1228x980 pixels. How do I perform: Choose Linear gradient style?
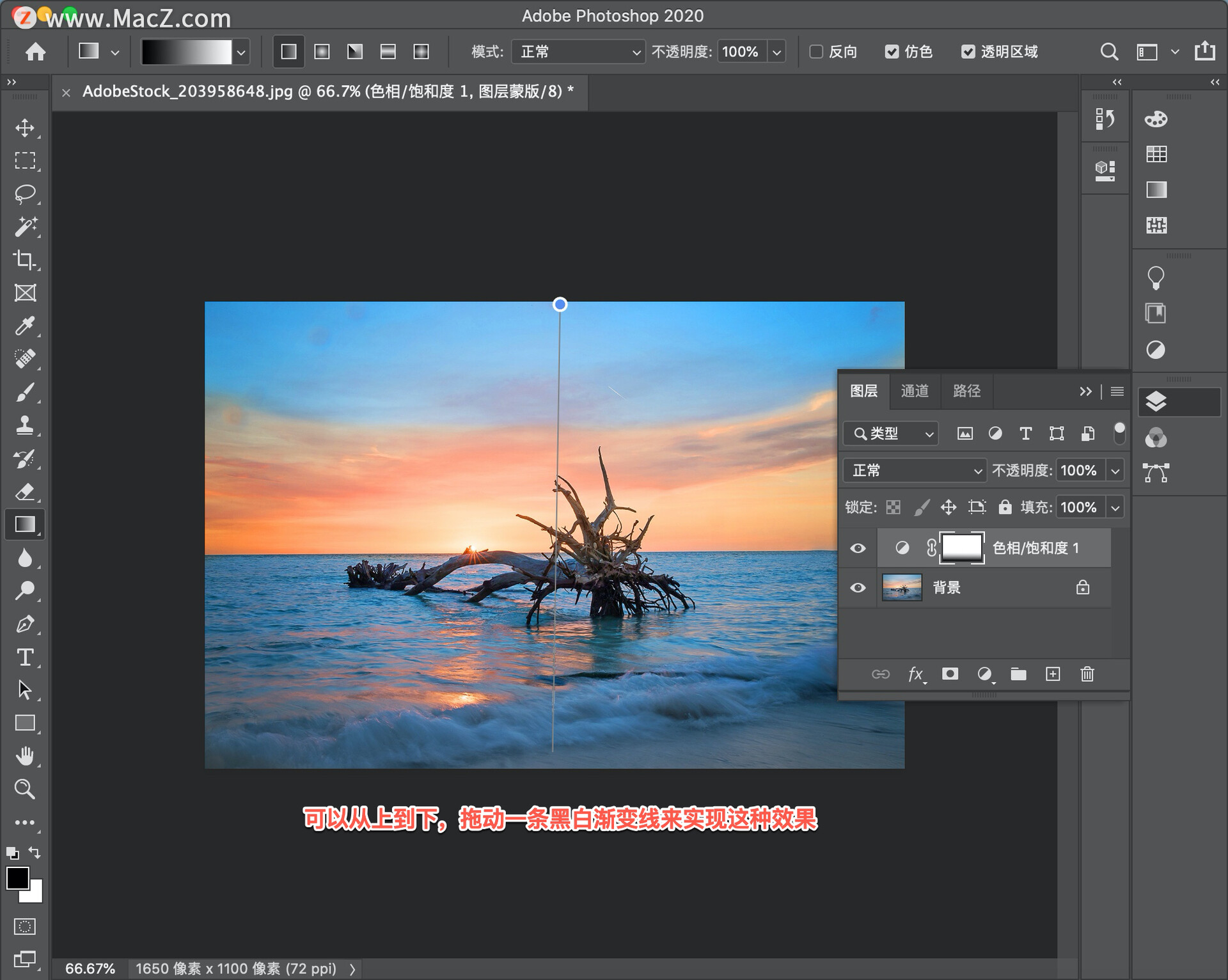pos(288,51)
